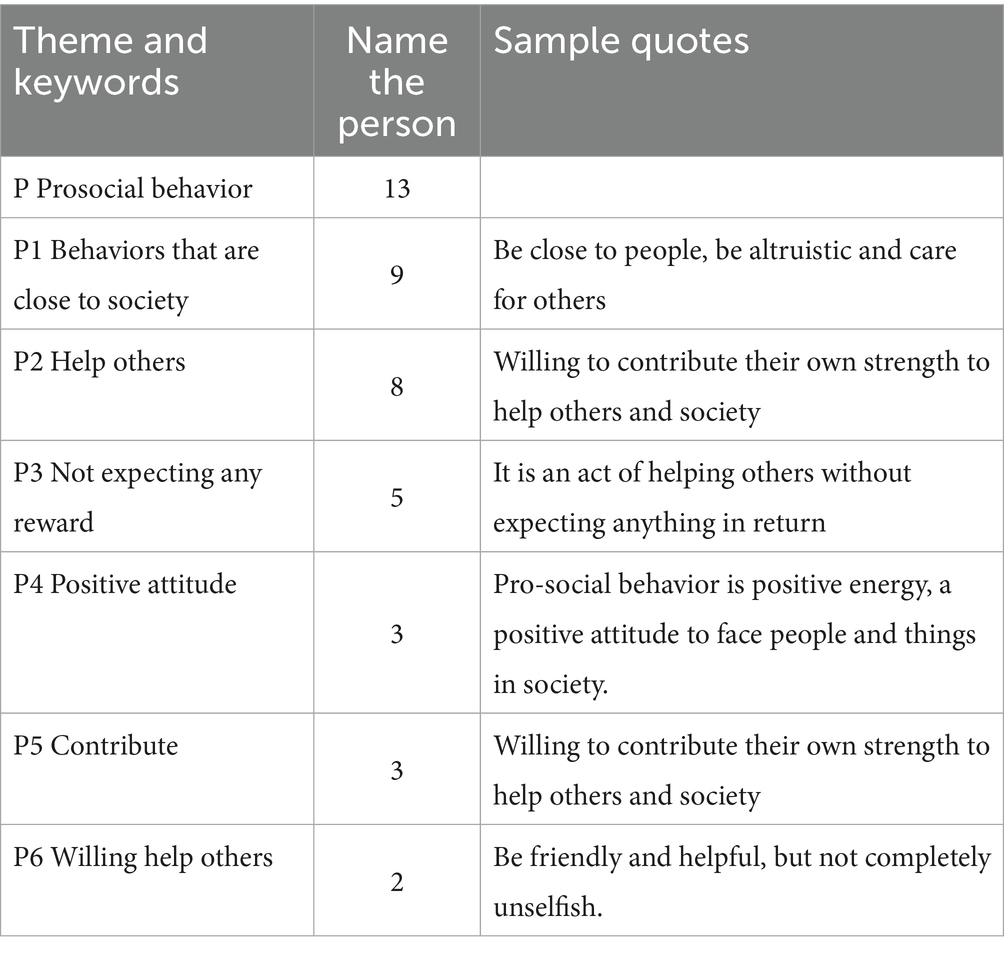Viewport: 1004px width, 954px height.
Task: Click quote 'Be friendly and helpful, but not'
Action: point(740,857)
